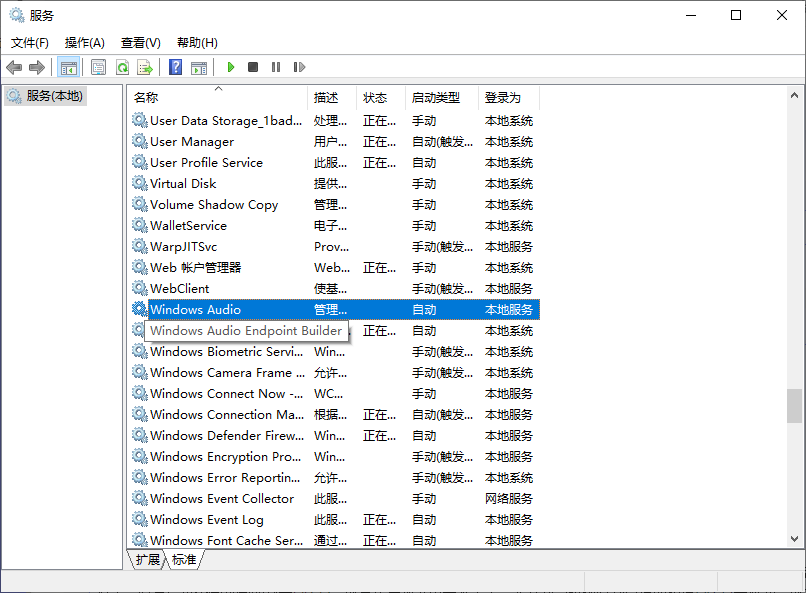
Task: Click the Back arrow toolbar icon
Action: pyautogui.click(x=14, y=67)
